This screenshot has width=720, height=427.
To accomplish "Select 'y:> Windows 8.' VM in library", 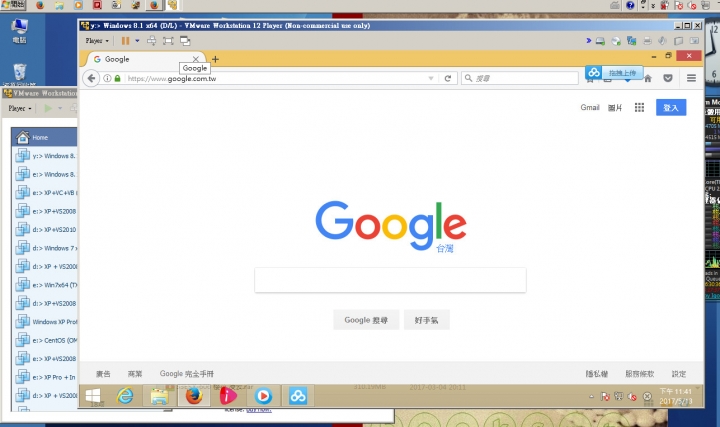I will click(45, 156).
